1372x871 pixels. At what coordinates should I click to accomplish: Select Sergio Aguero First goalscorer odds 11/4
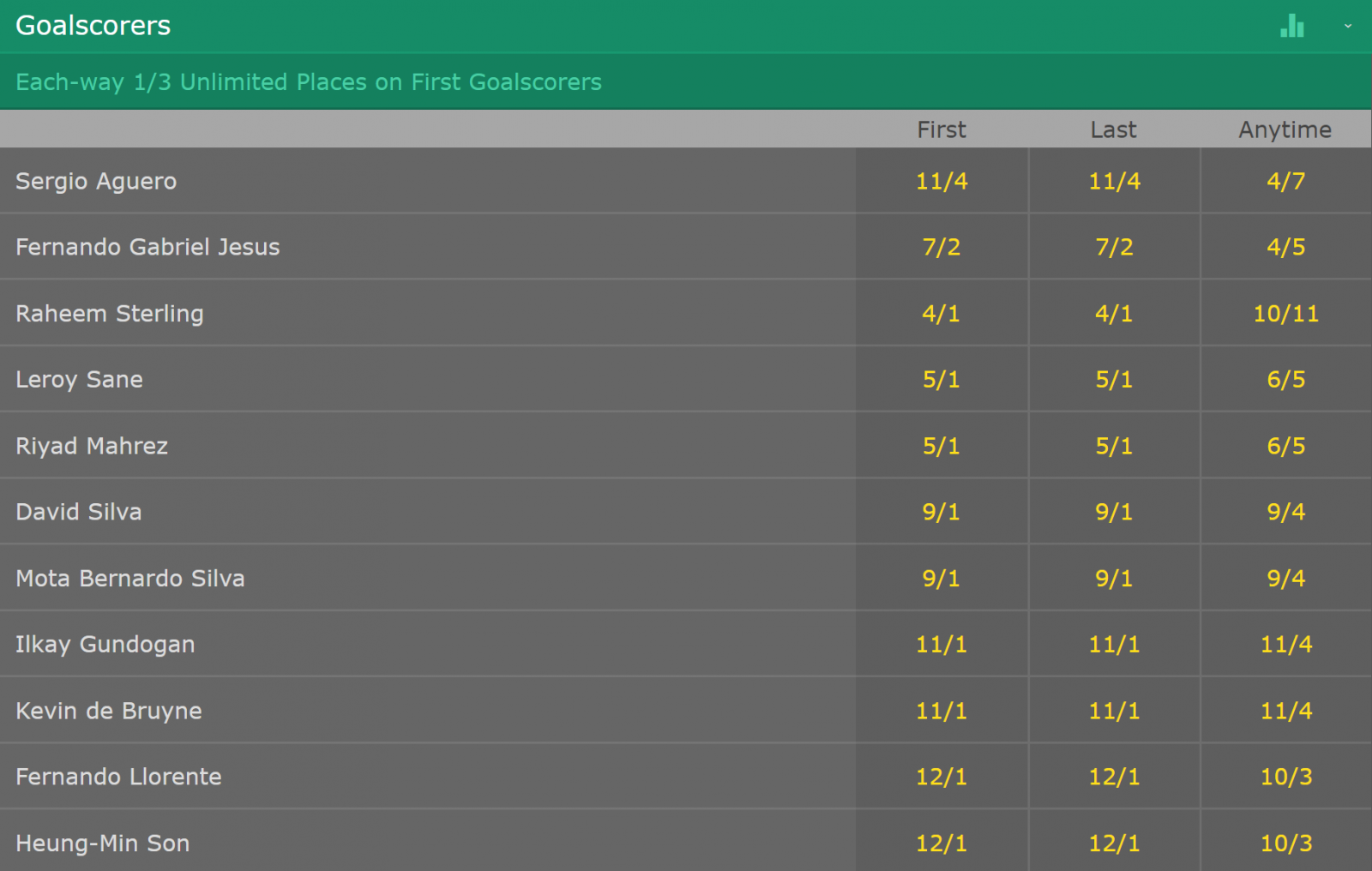click(942, 181)
